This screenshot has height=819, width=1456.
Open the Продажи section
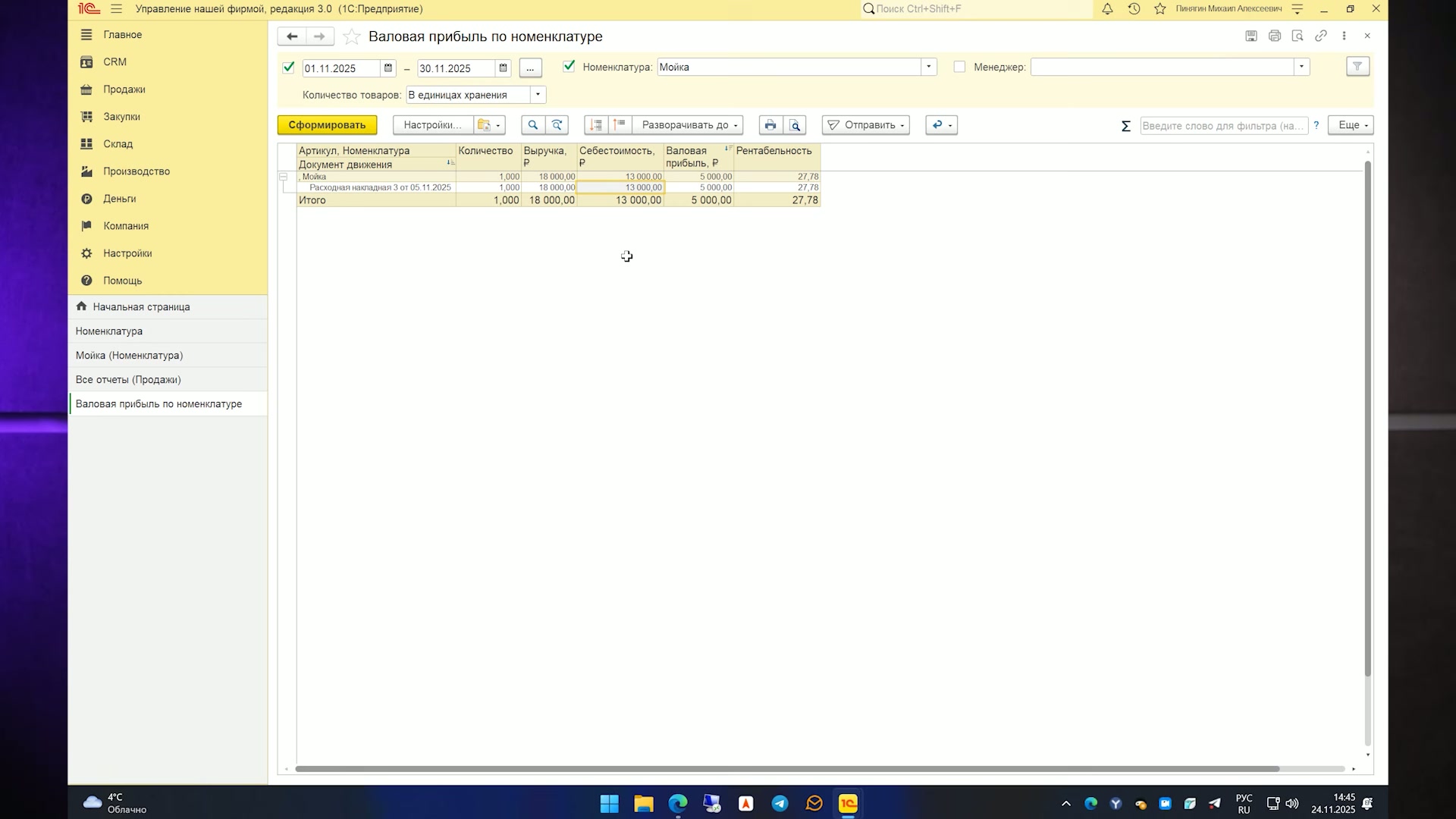[124, 89]
